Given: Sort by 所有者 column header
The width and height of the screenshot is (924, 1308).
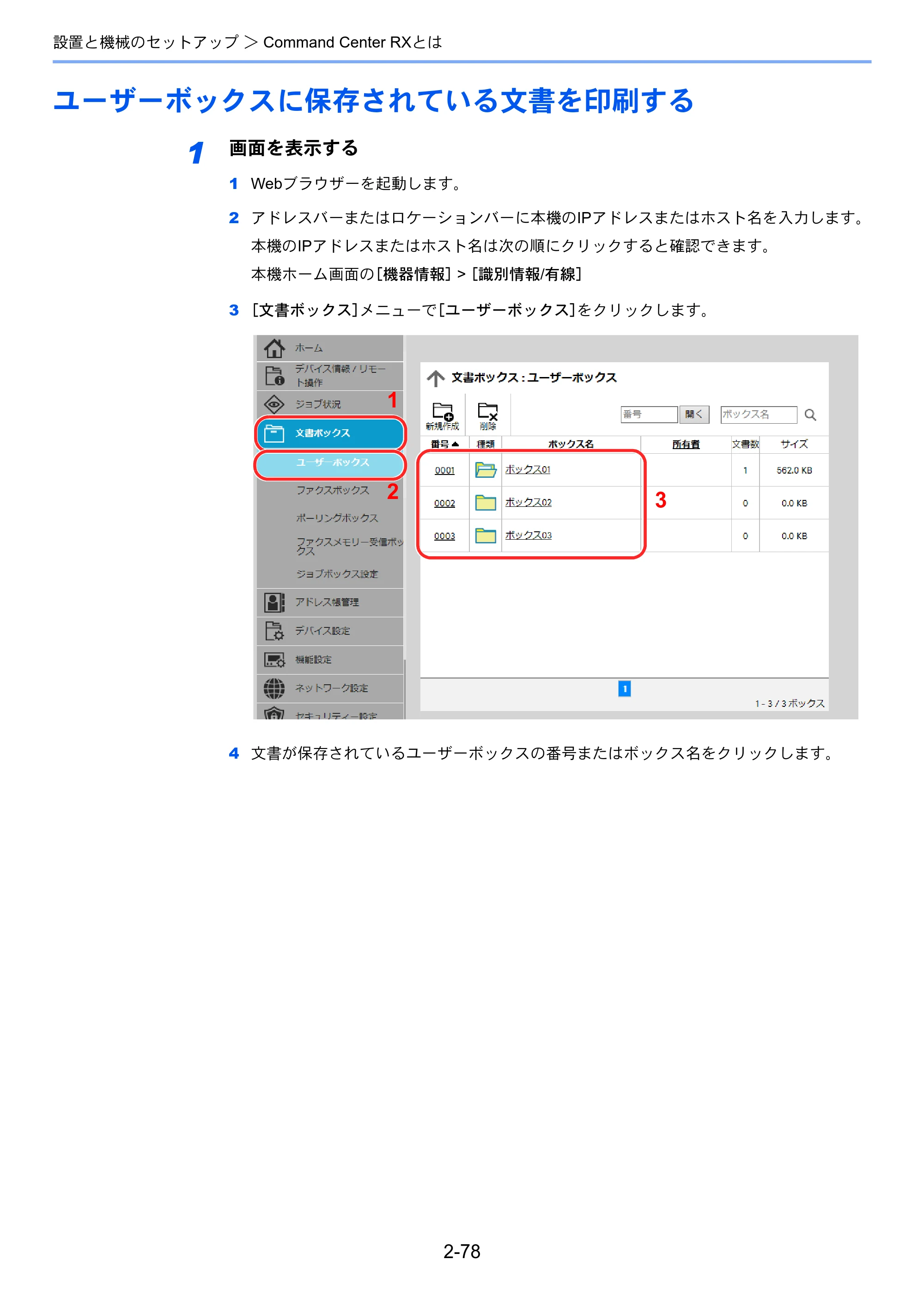Looking at the screenshot, I should click(686, 444).
